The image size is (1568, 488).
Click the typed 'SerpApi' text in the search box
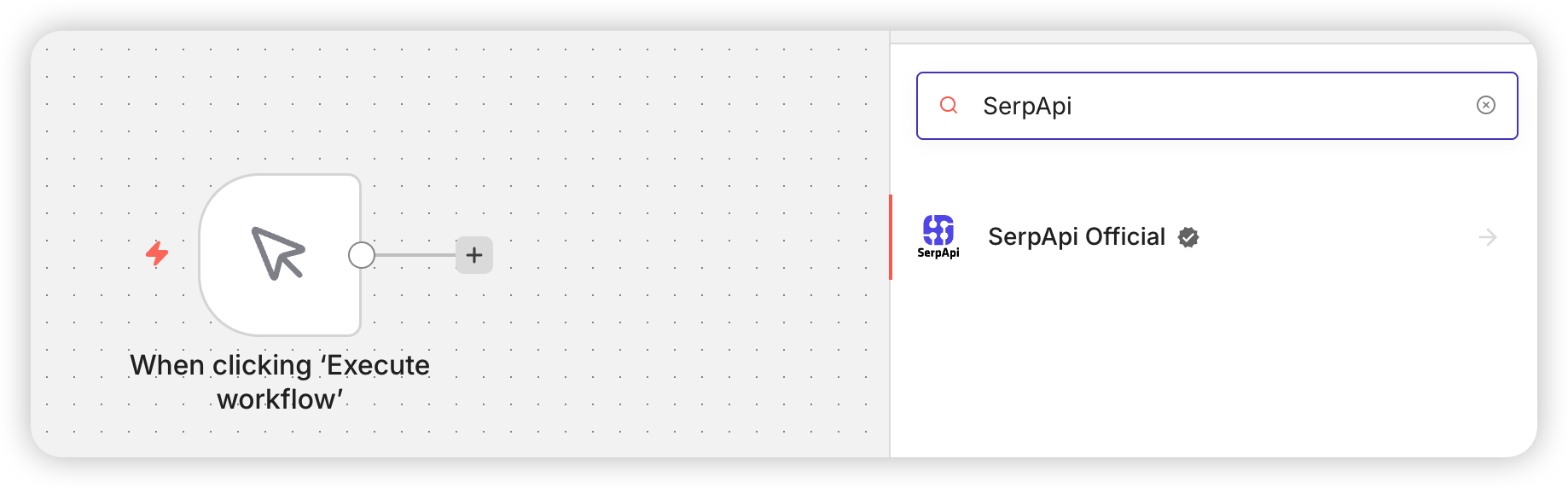tap(1027, 106)
